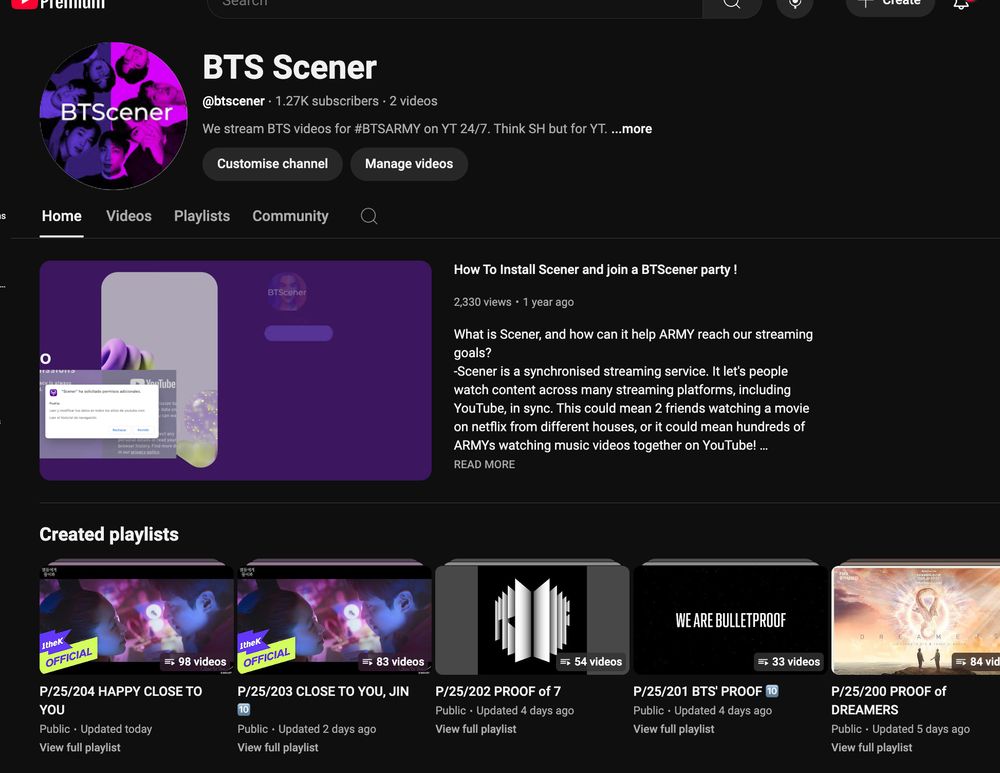Viewport: 1000px width, 773px height.
Task: Click the '98 videos' playlist count badge
Action: click(195, 661)
